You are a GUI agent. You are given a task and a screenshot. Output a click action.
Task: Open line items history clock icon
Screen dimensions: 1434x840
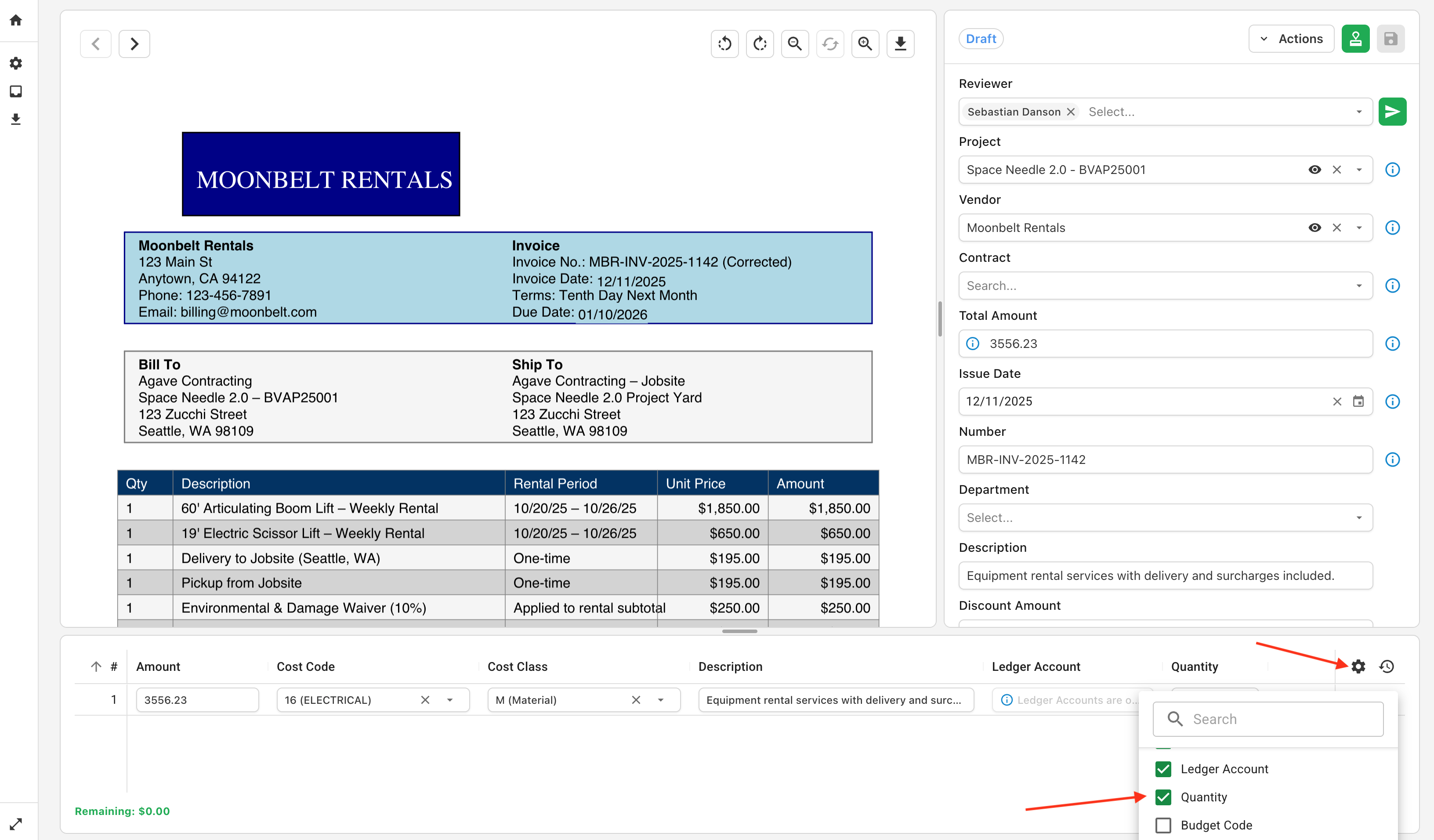coord(1387,666)
